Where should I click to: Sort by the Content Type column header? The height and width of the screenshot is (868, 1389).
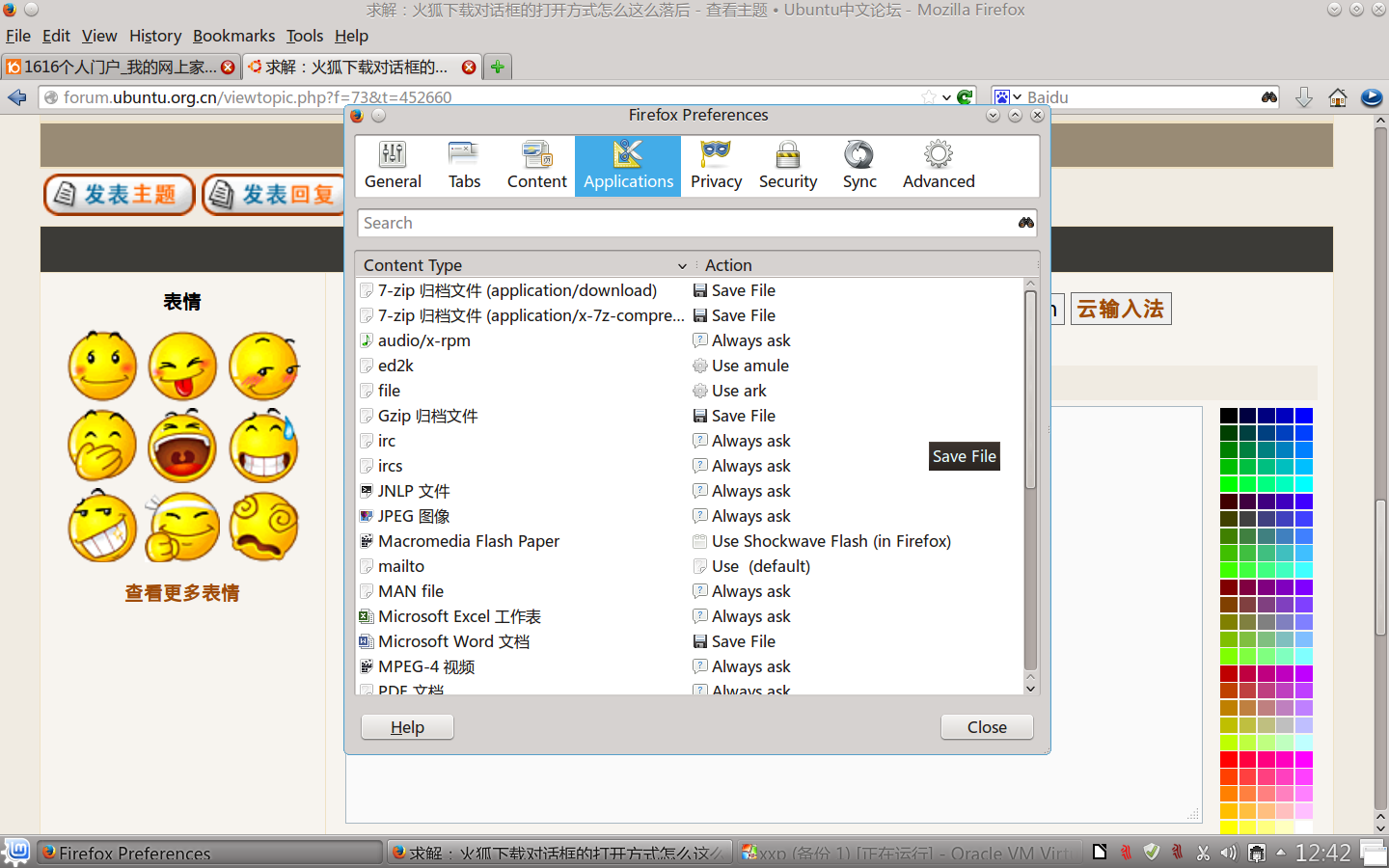pos(525,264)
